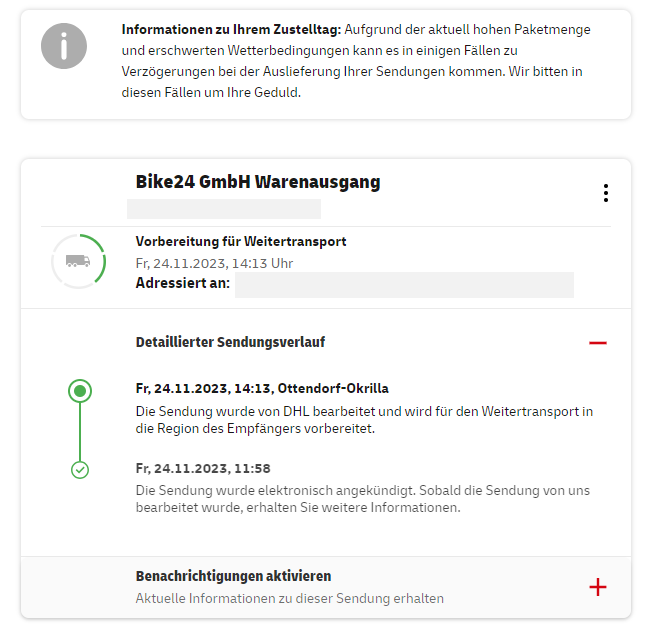
Task: Collapse shipment history with red minus
Action: click(x=598, y=342)
